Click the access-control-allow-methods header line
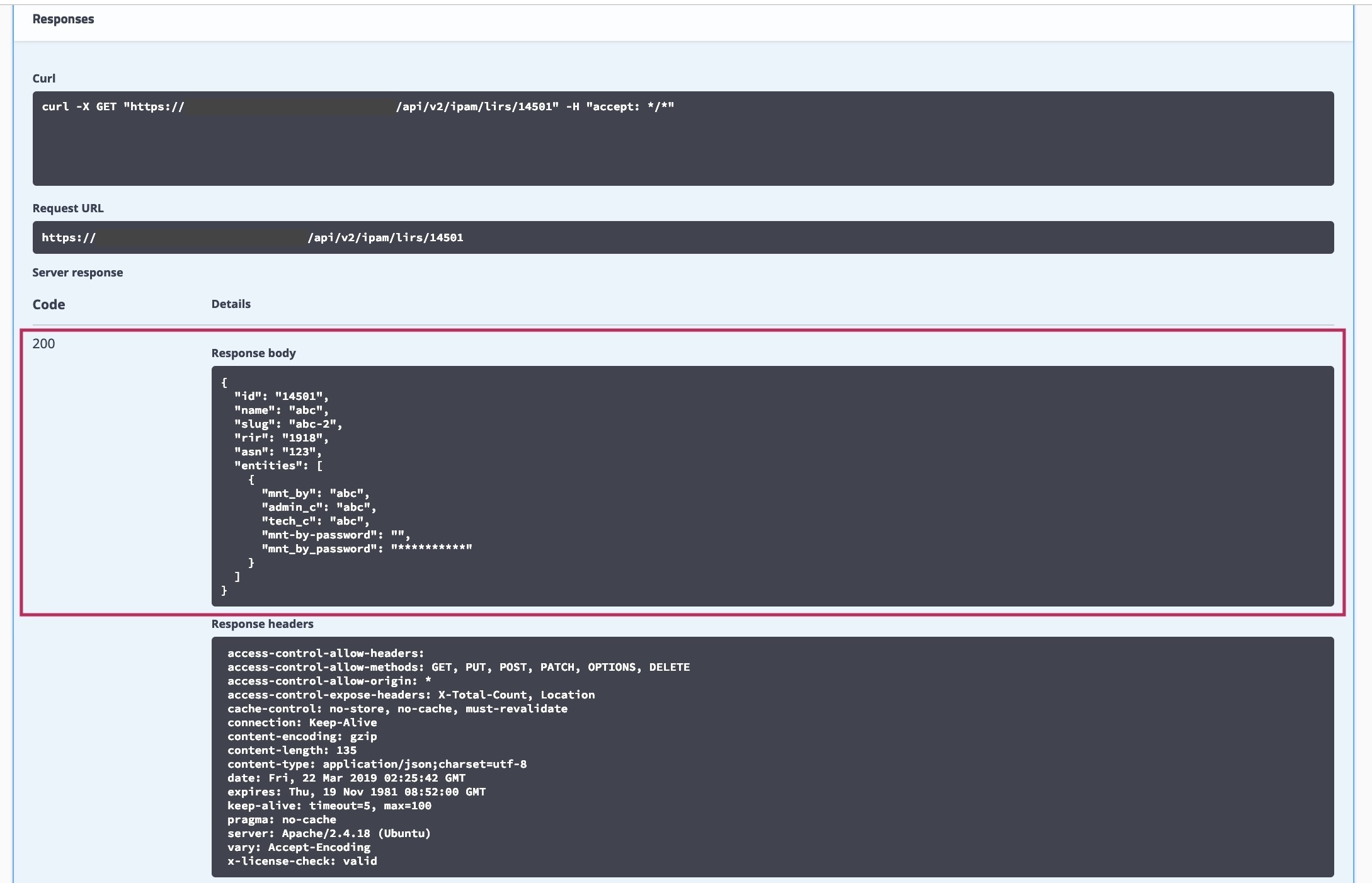1372x883 pixels. pyautogui.click(x=458, y=667)
